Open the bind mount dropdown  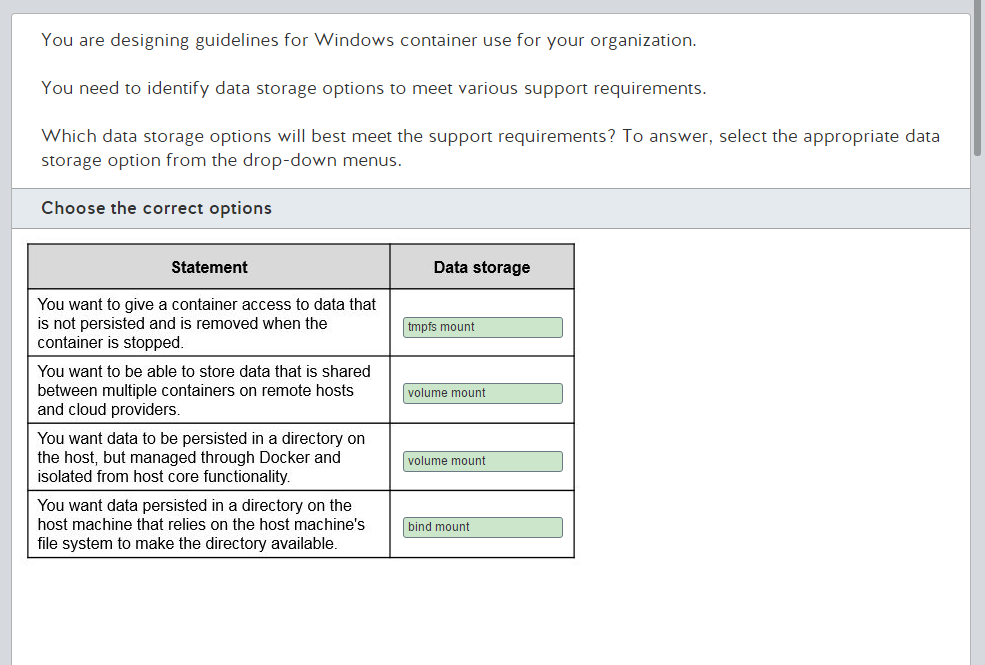482,527
